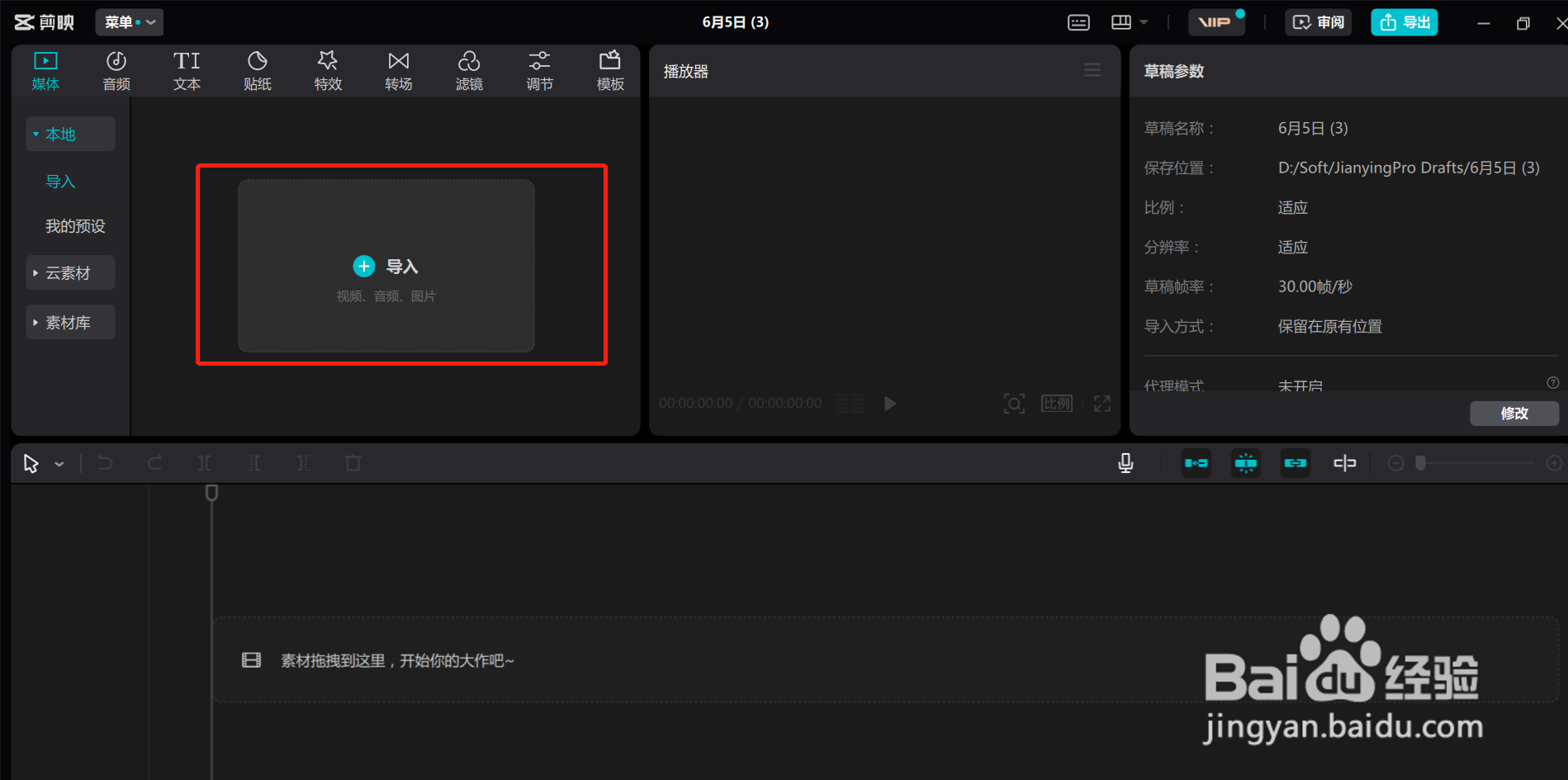Image resolution: width=1568 pixels, height=780 pixels.
Task: Open the 菜单 dropdown menu
Action: point(130,22)
